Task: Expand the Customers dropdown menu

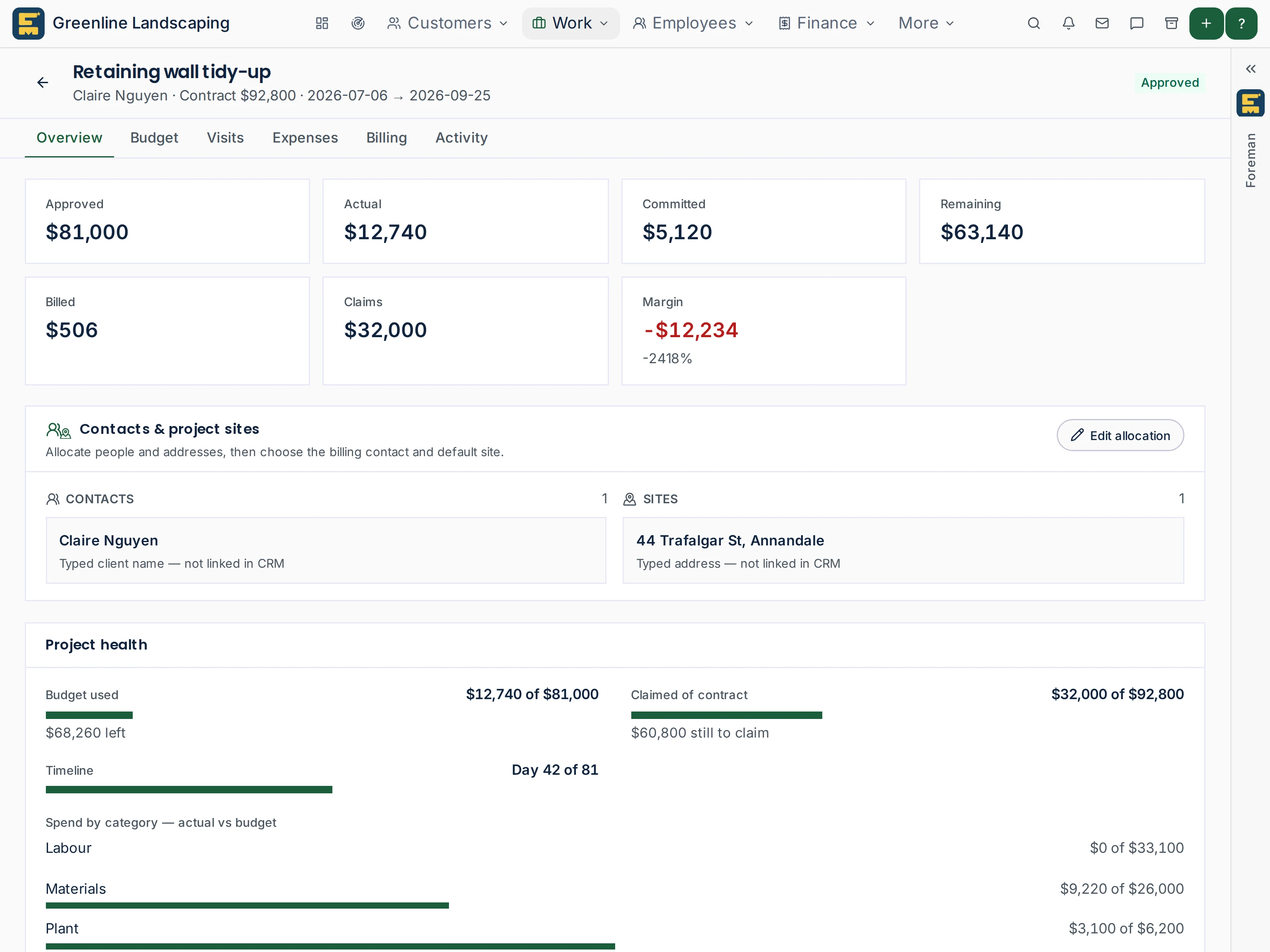Action: coord(447,24)
